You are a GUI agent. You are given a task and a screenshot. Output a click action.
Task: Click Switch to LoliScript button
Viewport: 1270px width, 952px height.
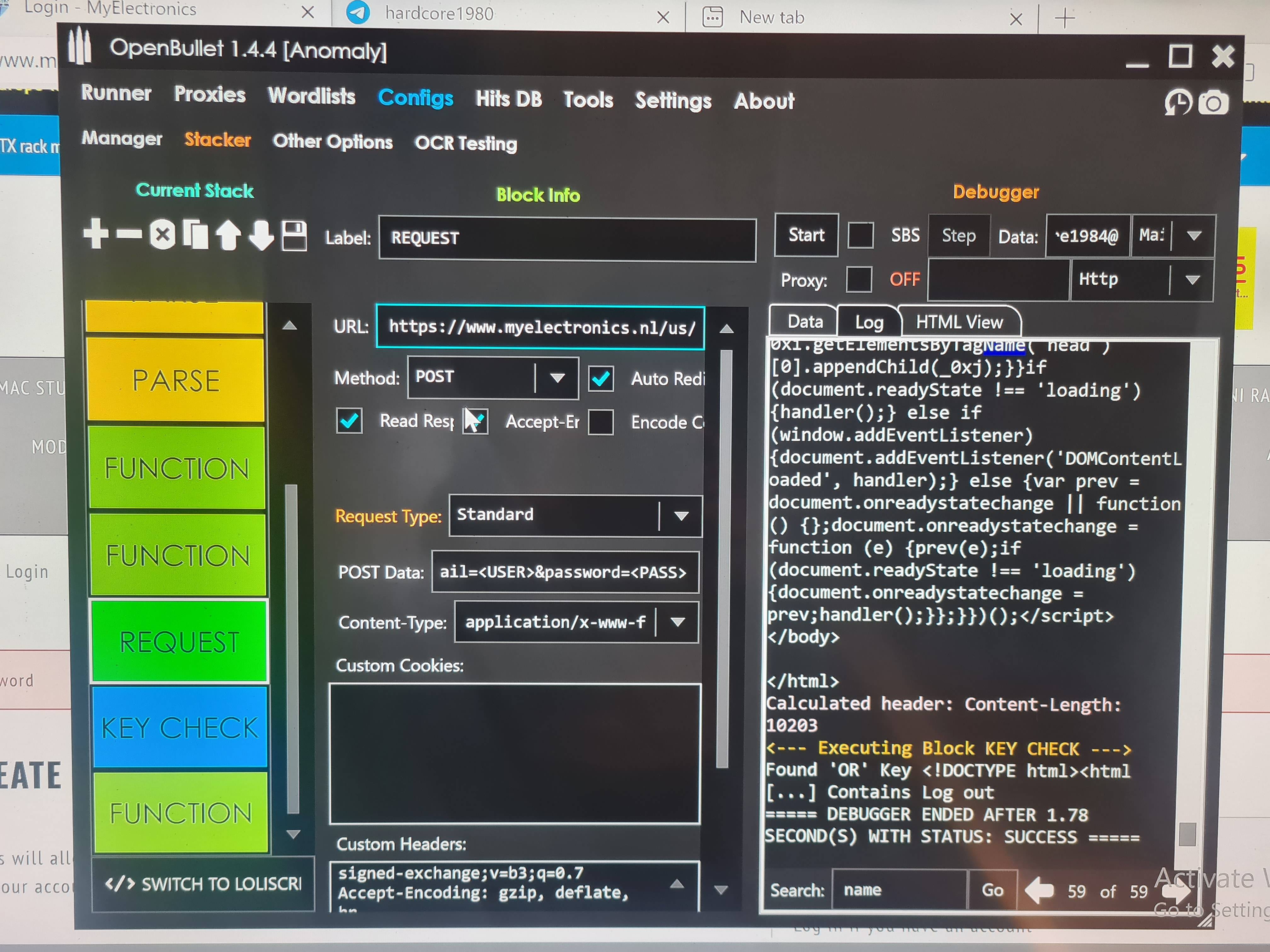(204, 884)
